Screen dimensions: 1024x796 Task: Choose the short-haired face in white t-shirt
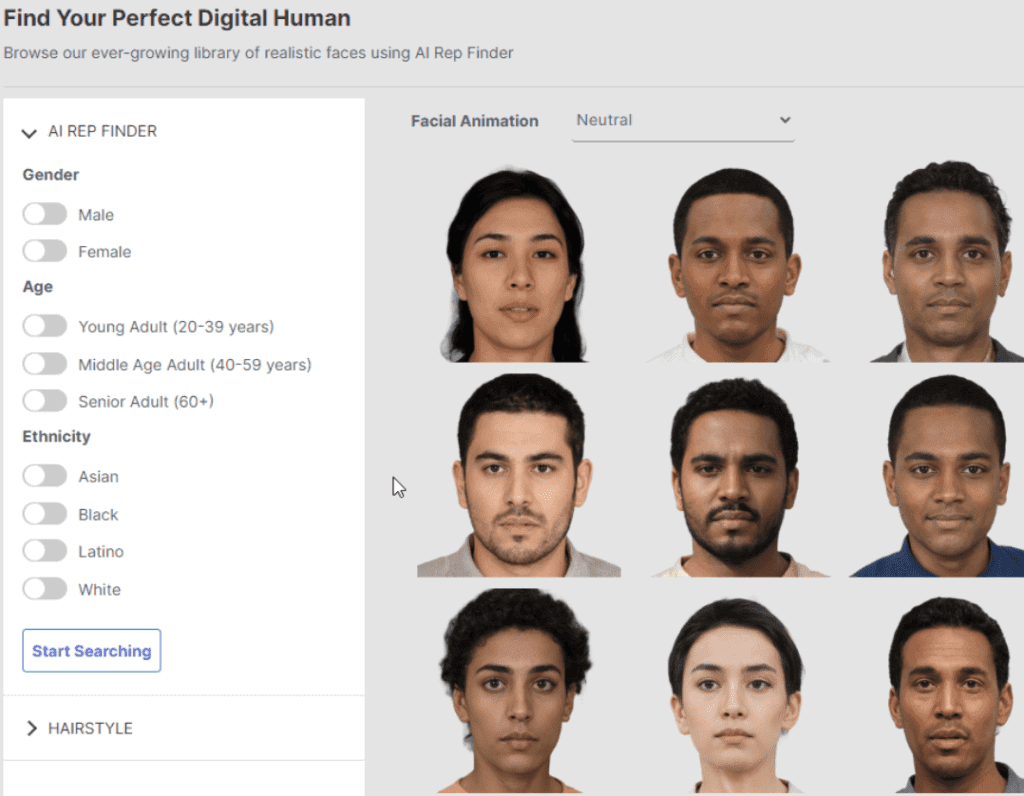(x=735, y=266)
